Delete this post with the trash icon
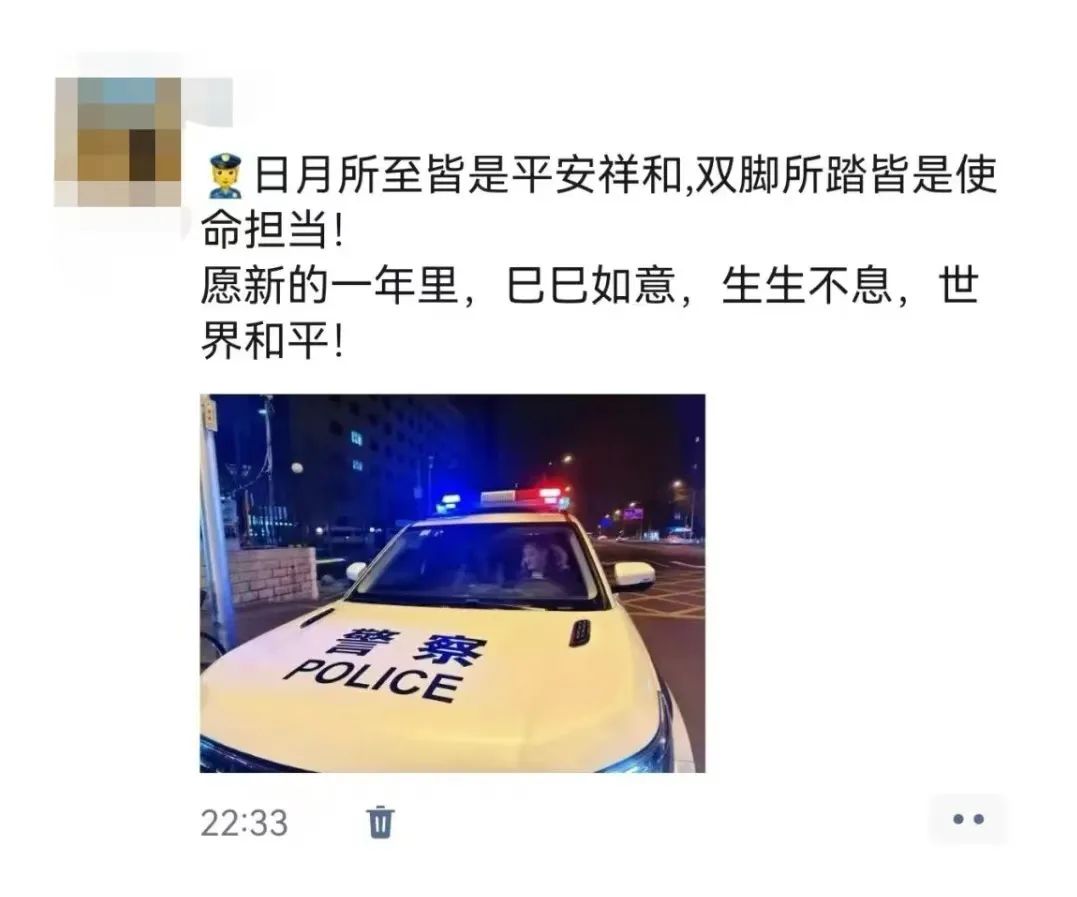This screenshot has width=1077, height=897. pyautogui.click(x=381, y=822)
